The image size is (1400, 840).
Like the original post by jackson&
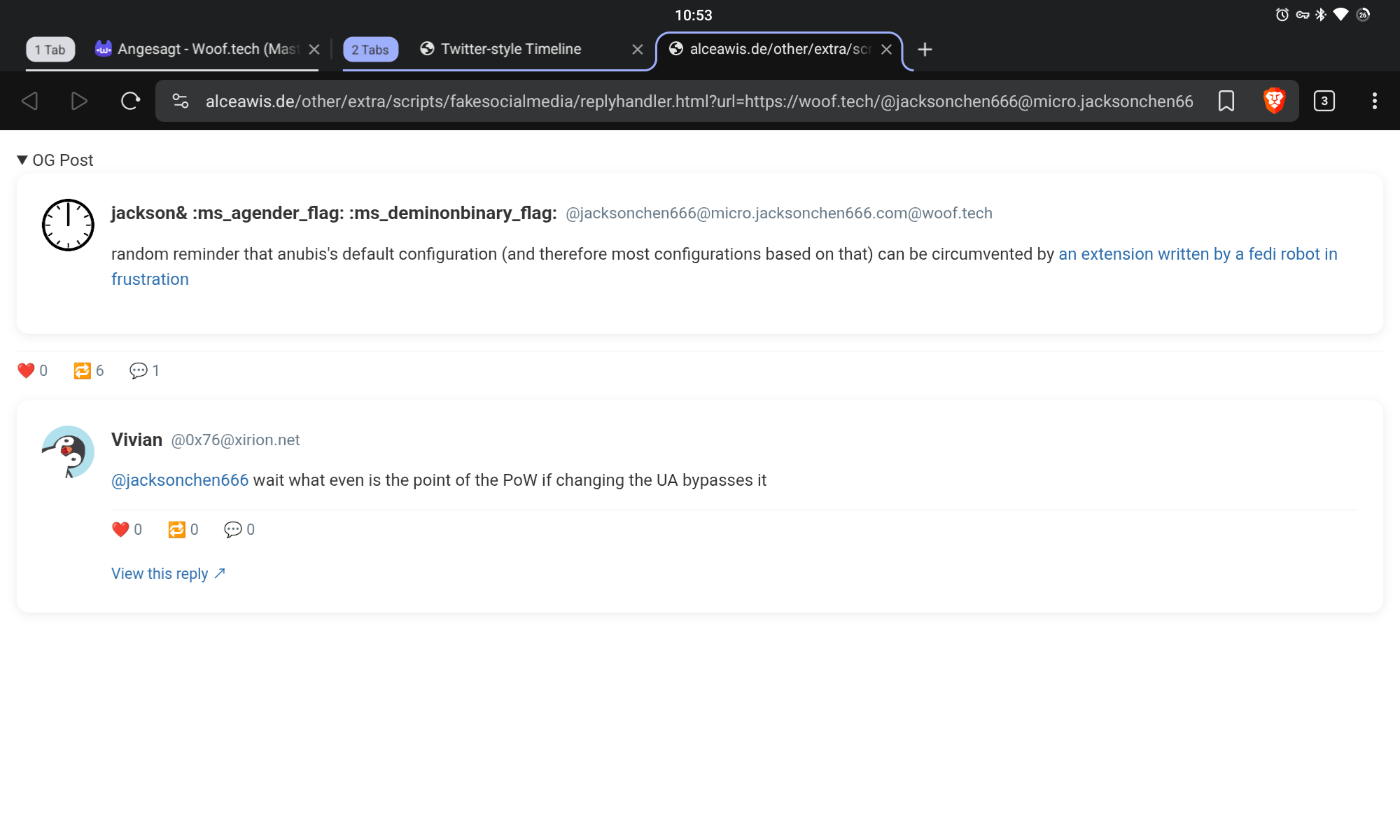(27, 371)
